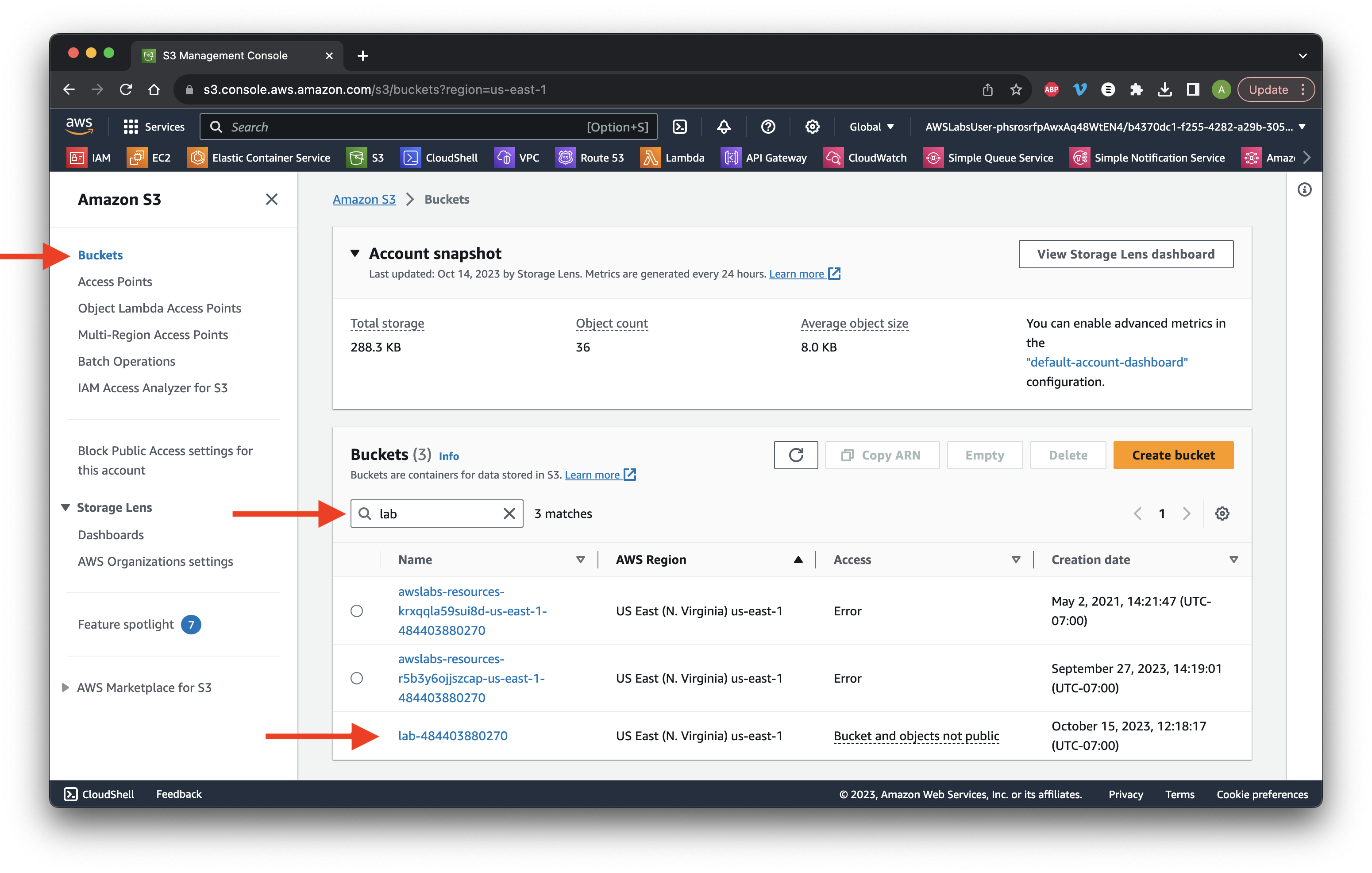Refresh the buckets list

point(795,455)
